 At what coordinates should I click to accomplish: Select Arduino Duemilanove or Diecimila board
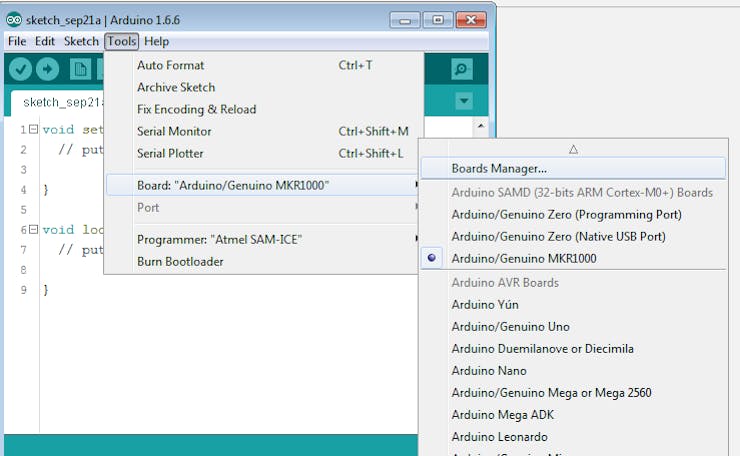(573, 349)
